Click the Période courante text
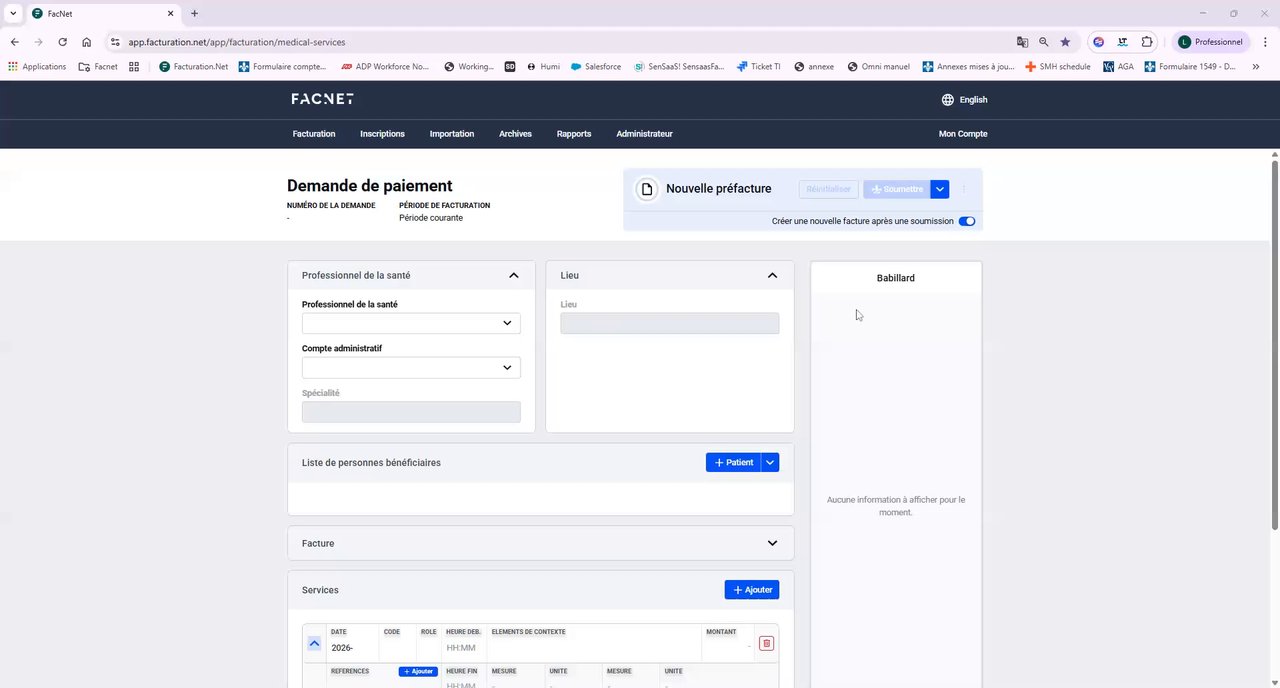 [431, 218]
